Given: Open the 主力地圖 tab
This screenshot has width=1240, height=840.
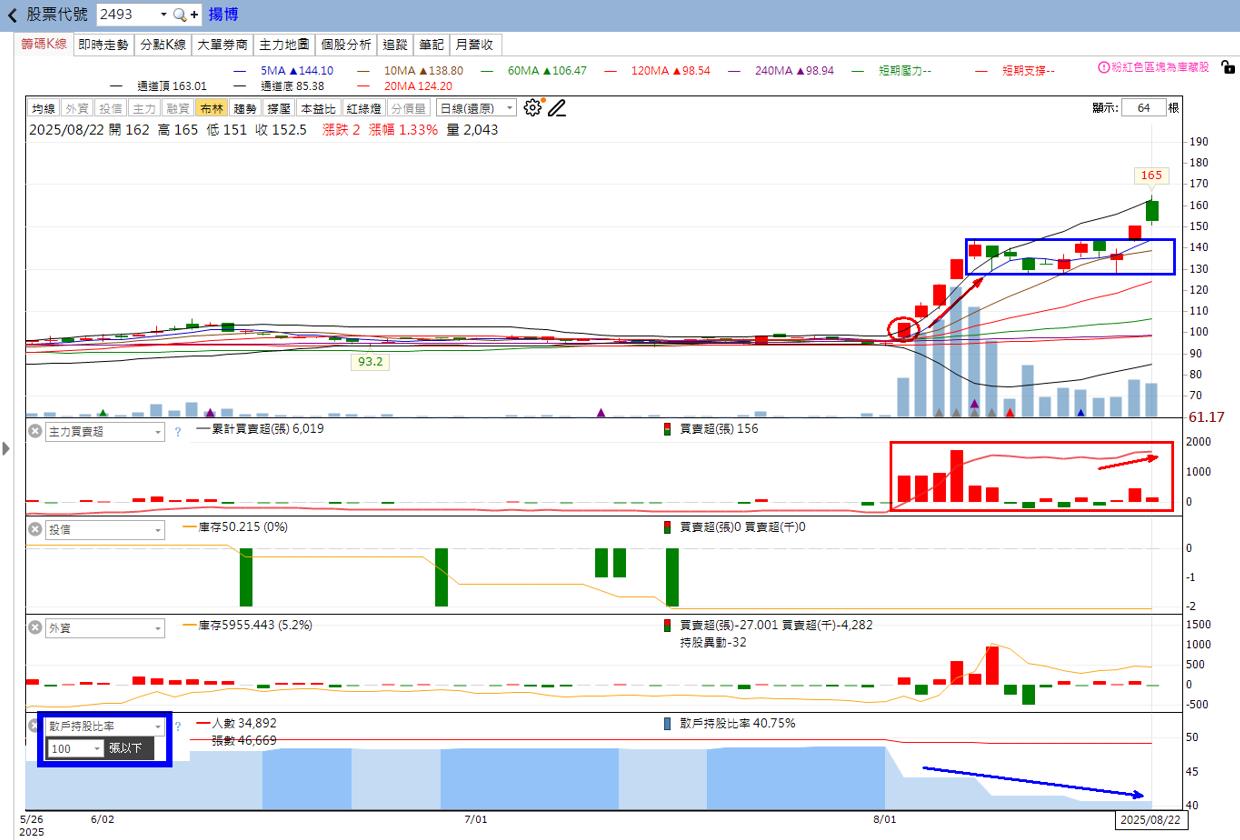Looking at the screenshot, I should click(x=283, y=44).
